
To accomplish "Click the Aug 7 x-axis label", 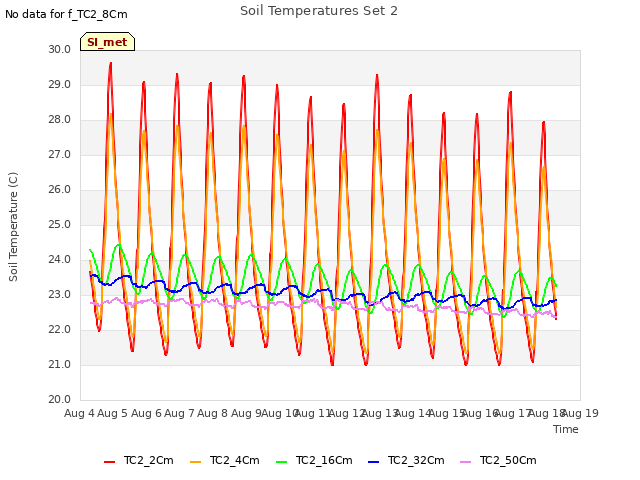I will pyautogui.click(x=179, y=413).
